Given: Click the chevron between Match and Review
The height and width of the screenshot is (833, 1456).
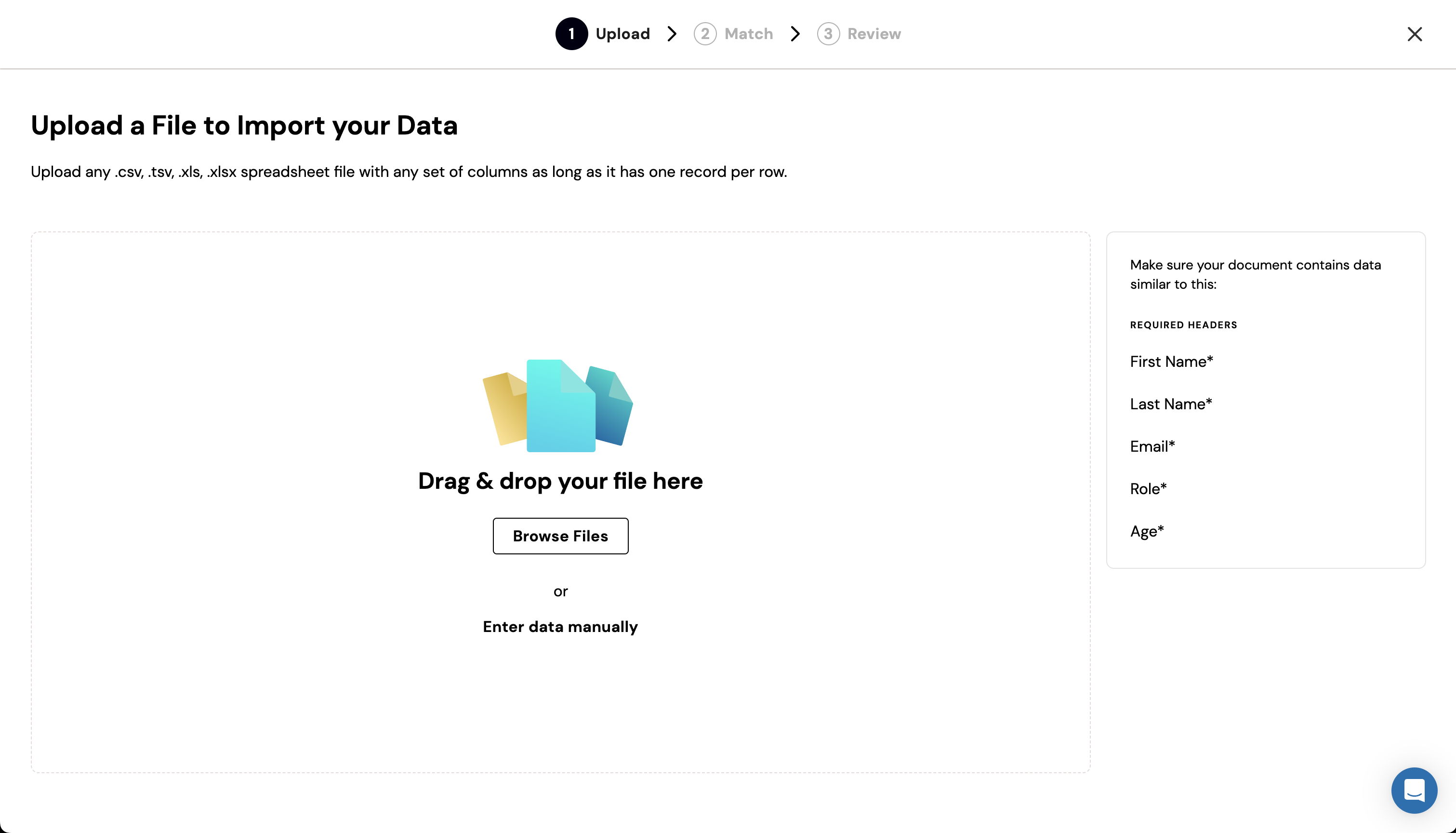Looking at the screenshot, I should pyautogui.click(x=794, y=34).
